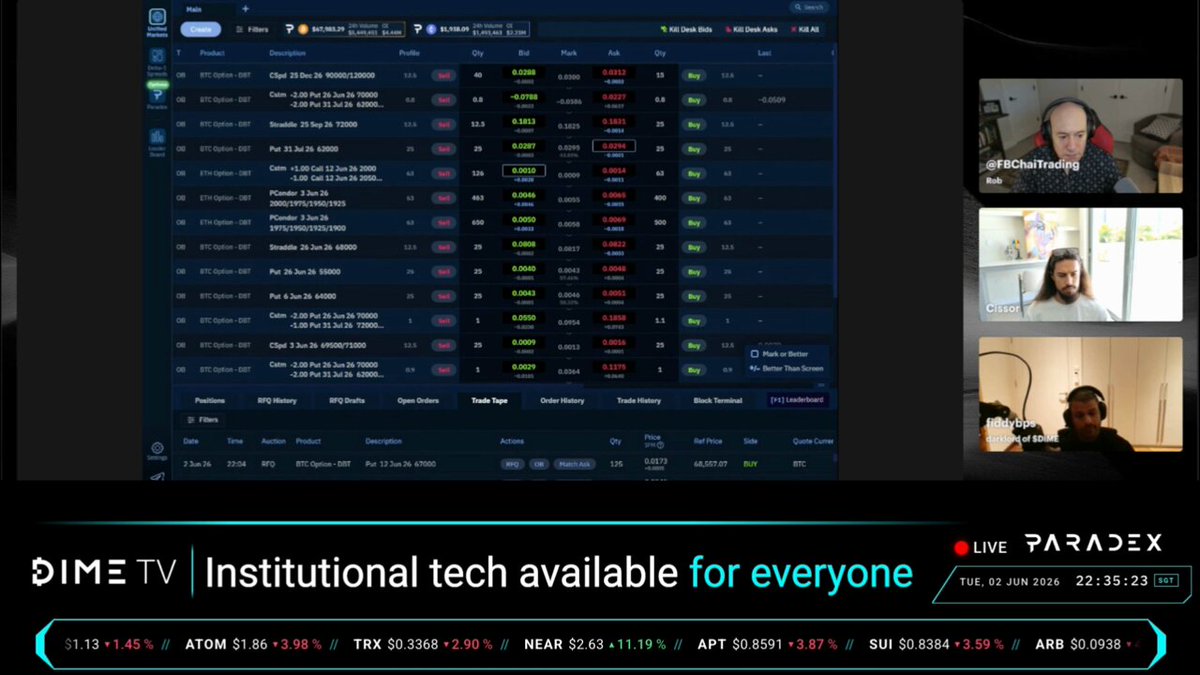Click the RFQ action pill in trade tape

pyautogui.click(x=512, y=464)
